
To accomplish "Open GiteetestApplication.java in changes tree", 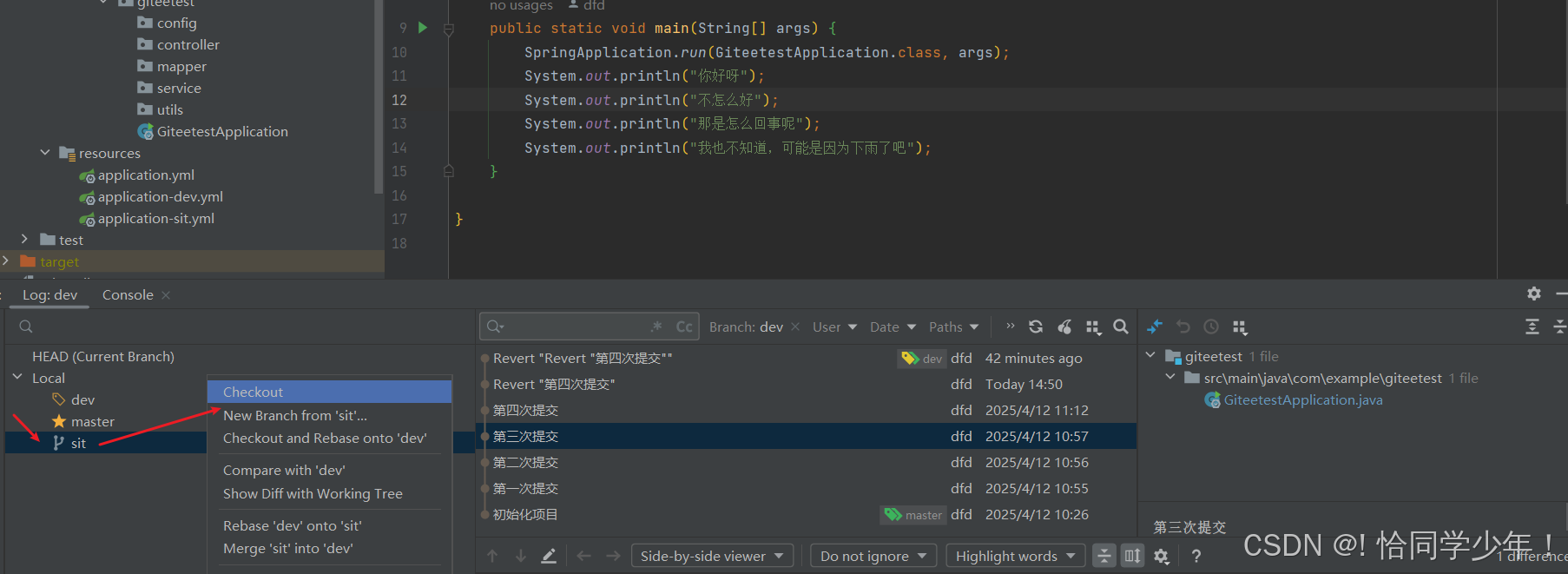I will (x=1303, y=399).
